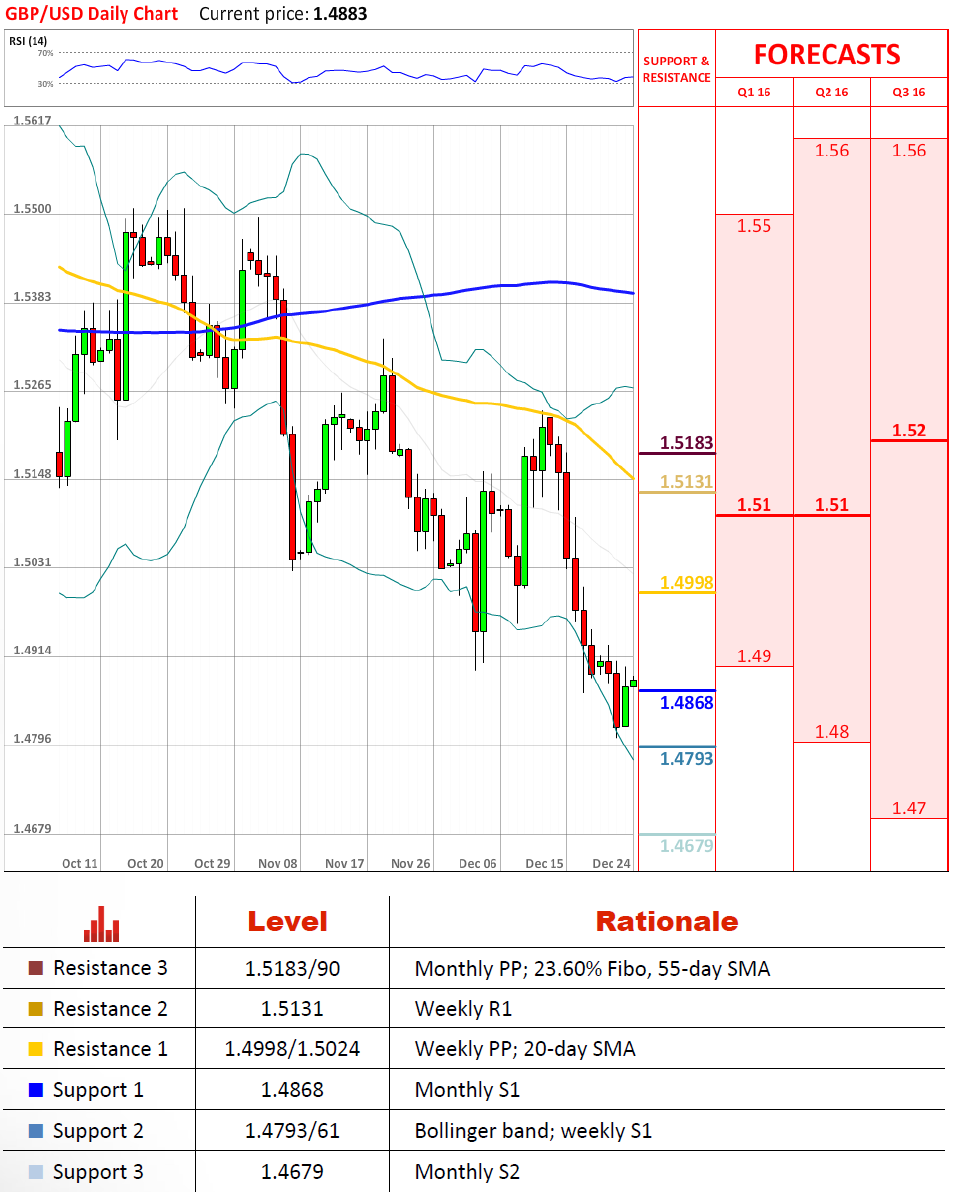Select the Q3 16 forecast column header
The height and width of the screenshot is (1192, 953).
click(909, 92)
